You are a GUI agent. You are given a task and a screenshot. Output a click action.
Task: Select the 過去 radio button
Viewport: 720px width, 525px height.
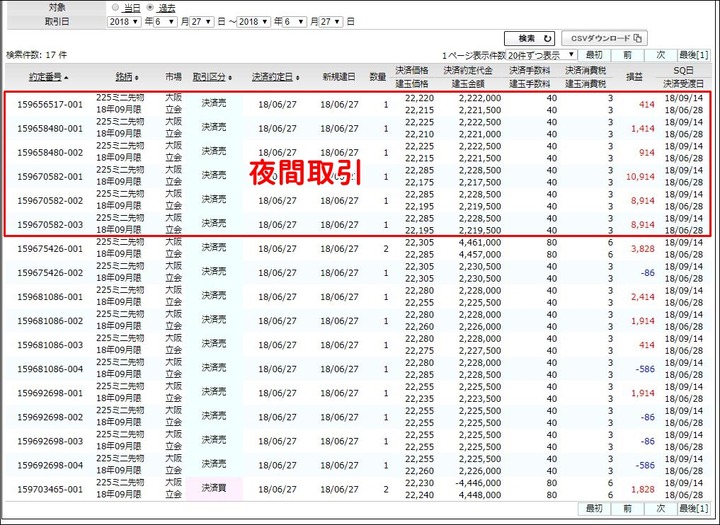click(150, 7)
